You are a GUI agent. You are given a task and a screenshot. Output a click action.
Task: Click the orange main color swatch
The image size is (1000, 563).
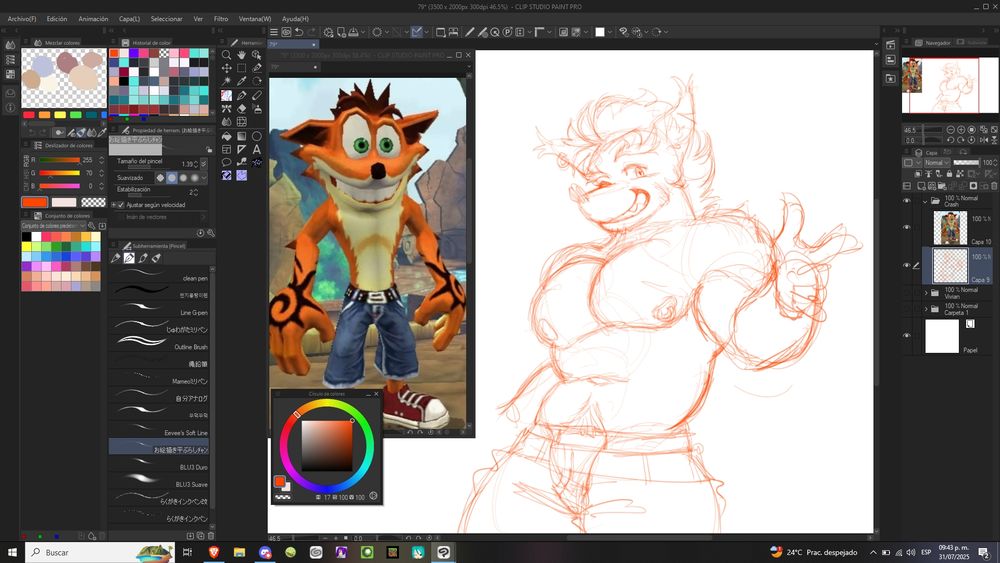34,202
